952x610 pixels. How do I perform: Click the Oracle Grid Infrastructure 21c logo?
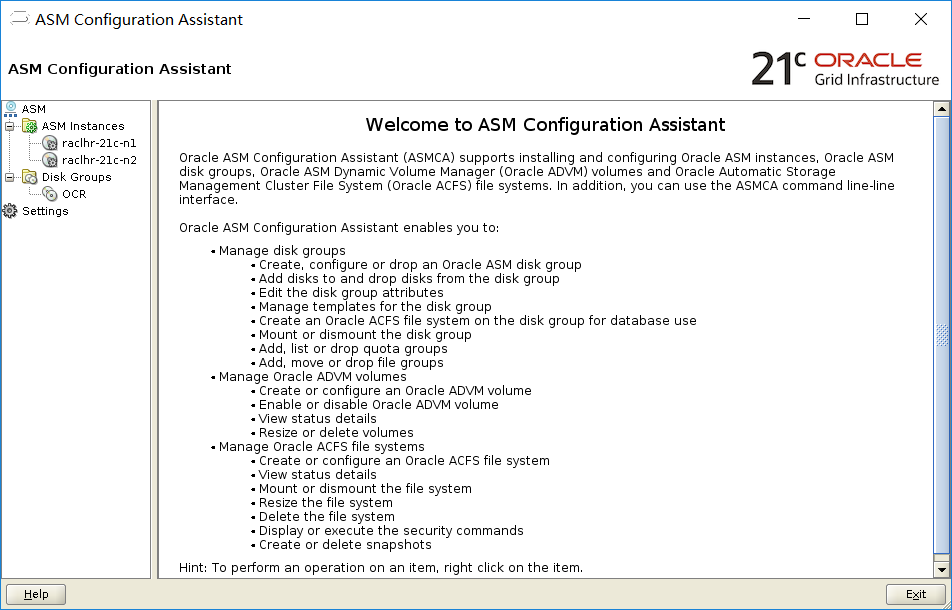pyautogui.click(x=845, y=69)
